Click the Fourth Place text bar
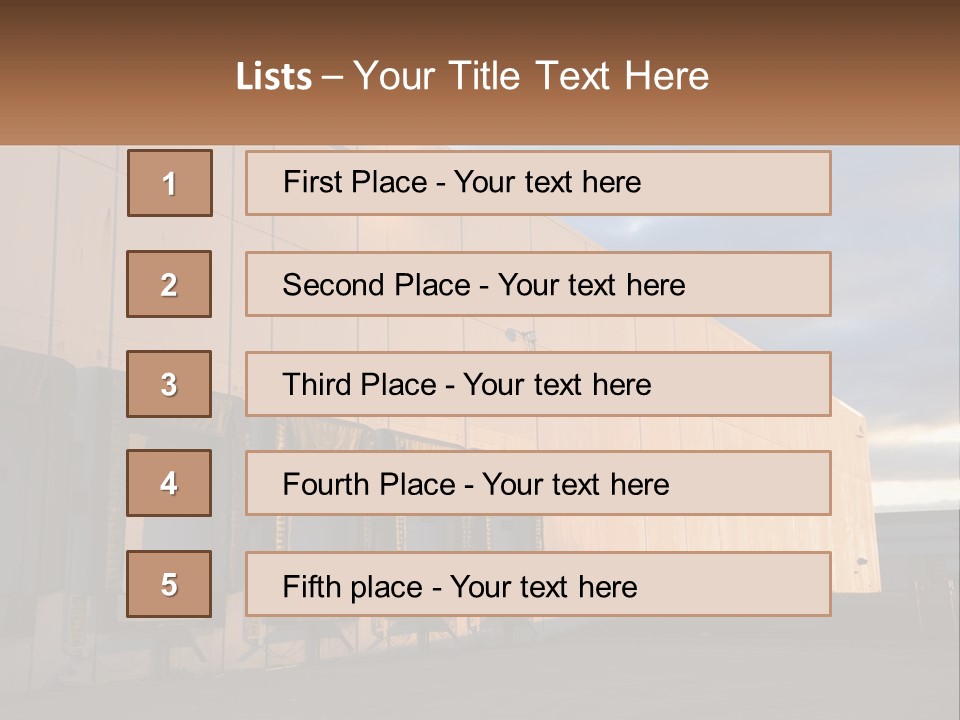The width and height of the screenshot is (960, 720). click(538, 483)
